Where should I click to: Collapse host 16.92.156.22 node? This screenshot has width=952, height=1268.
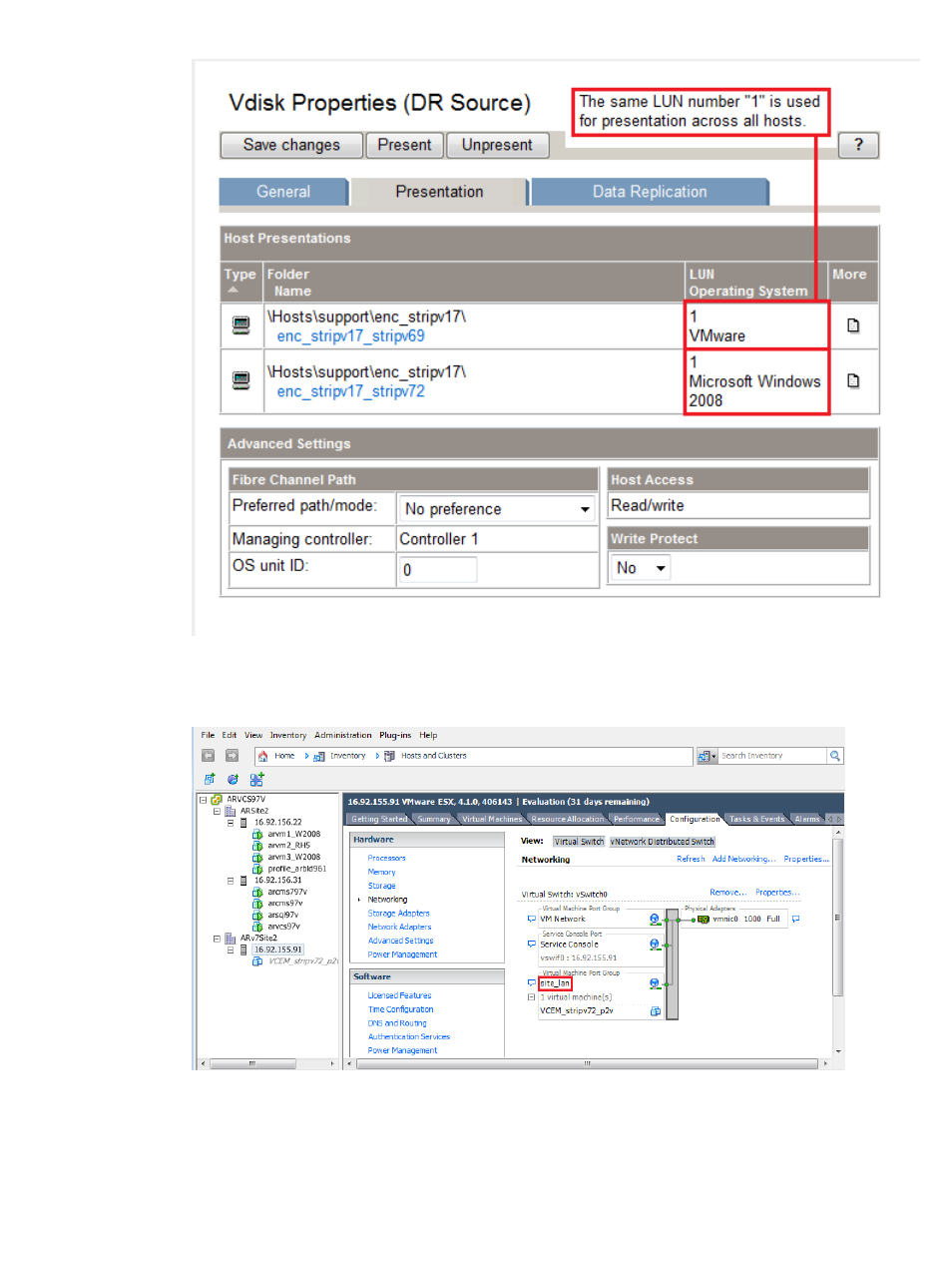point(231,823)
